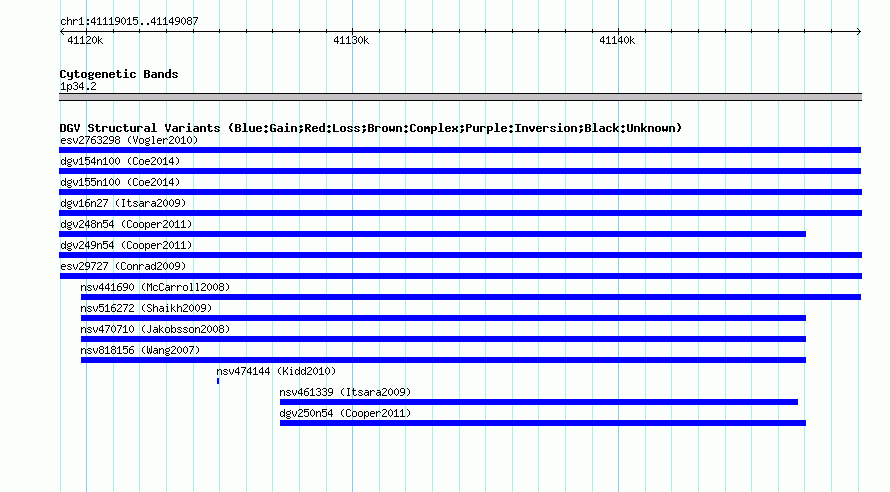Click the tiny blue nsv474144 variant mark

pos(218,381)
